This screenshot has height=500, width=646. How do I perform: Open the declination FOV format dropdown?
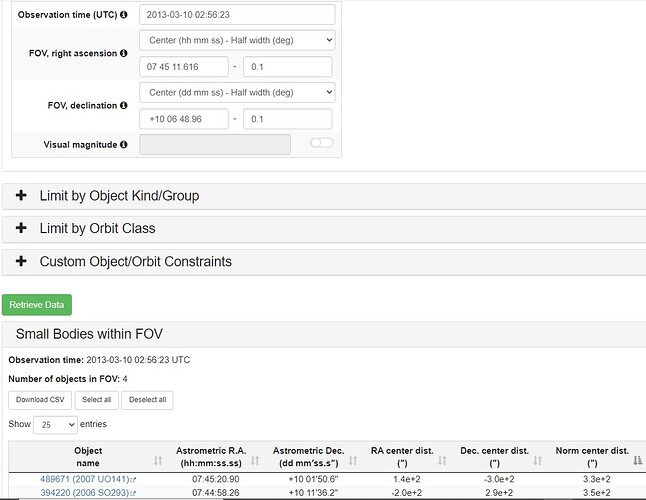point(237,93)
